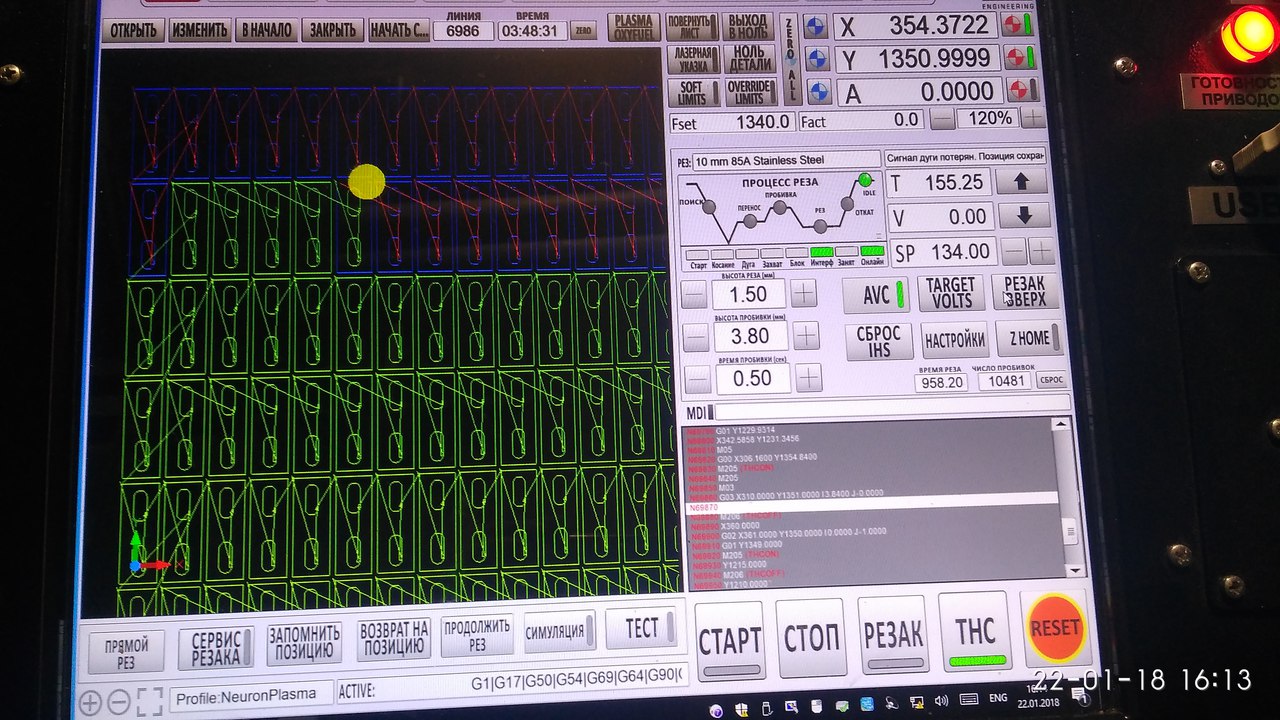Click the ИЗМЕНИТЬ (edit) button
The height and width of the screenshot is (720, 1280).
200,30
